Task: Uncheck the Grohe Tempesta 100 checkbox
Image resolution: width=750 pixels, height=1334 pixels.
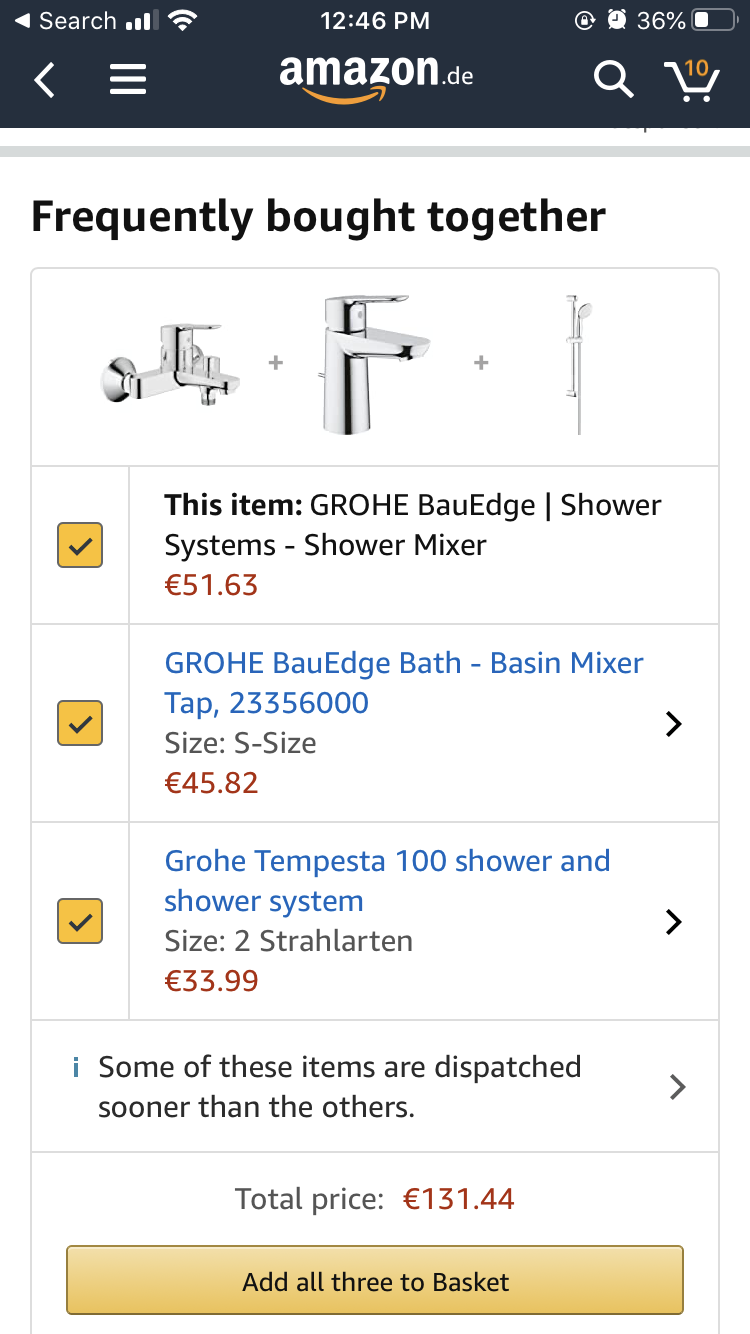Action: [x=80, y=921]
